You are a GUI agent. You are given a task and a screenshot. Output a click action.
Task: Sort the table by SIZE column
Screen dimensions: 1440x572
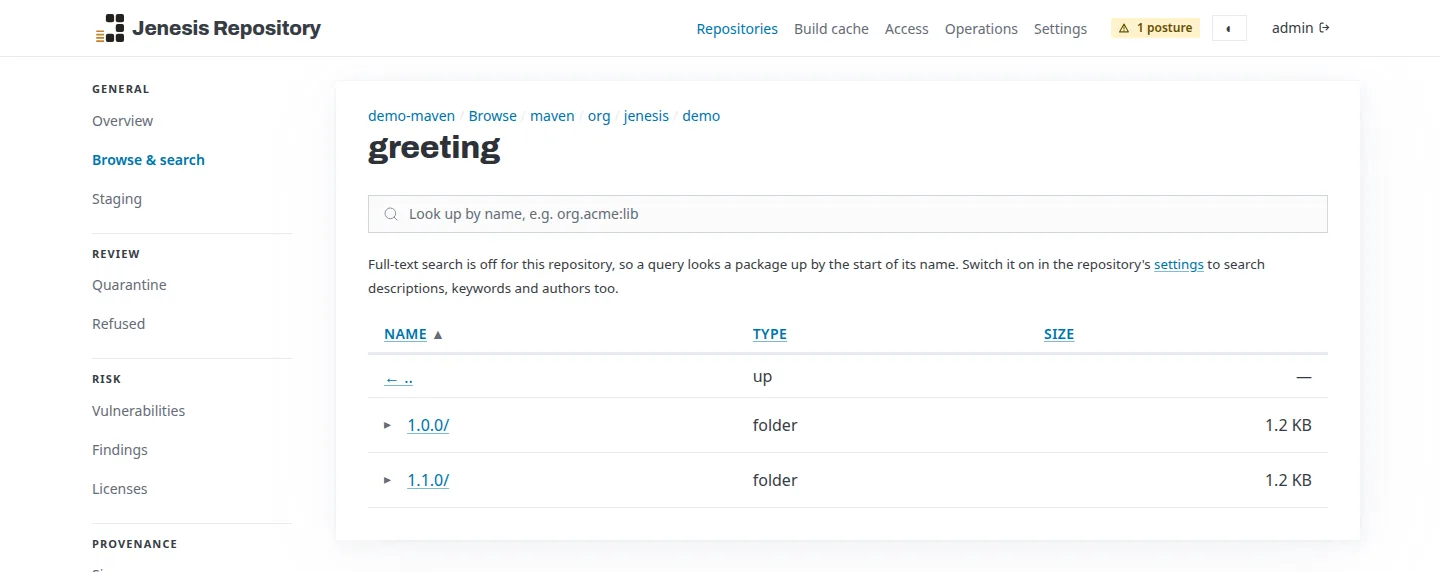click(x=1059, y=334)
